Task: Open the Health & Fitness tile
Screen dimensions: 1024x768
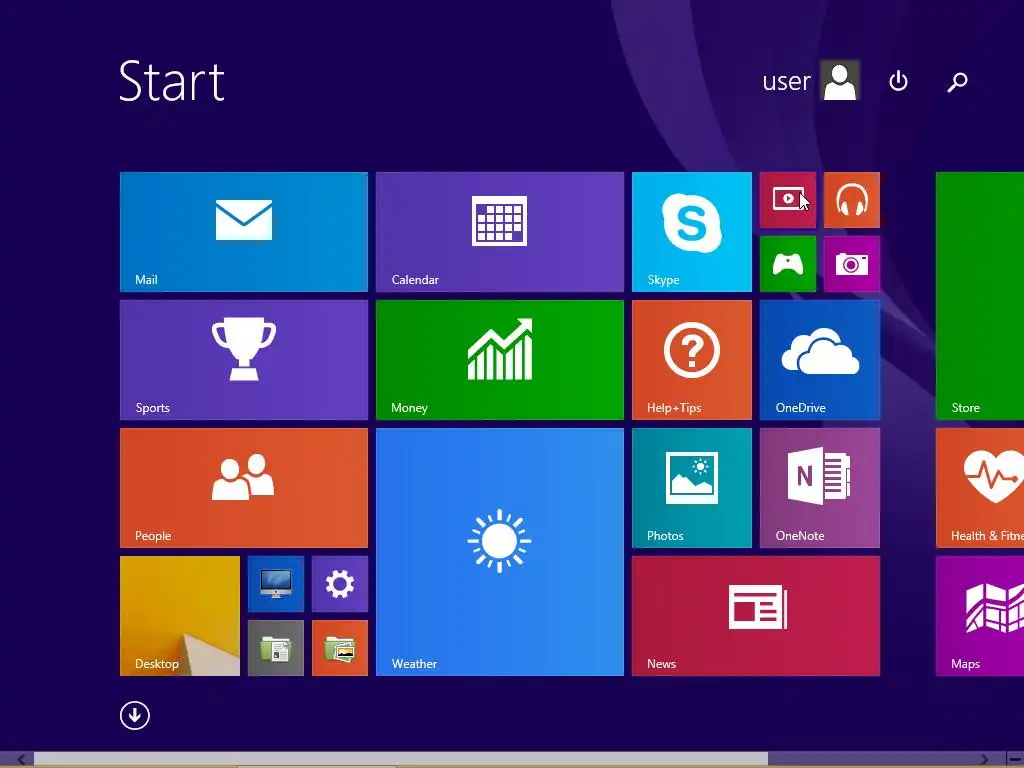Action: pyautogui.click(x=980, y=488)
